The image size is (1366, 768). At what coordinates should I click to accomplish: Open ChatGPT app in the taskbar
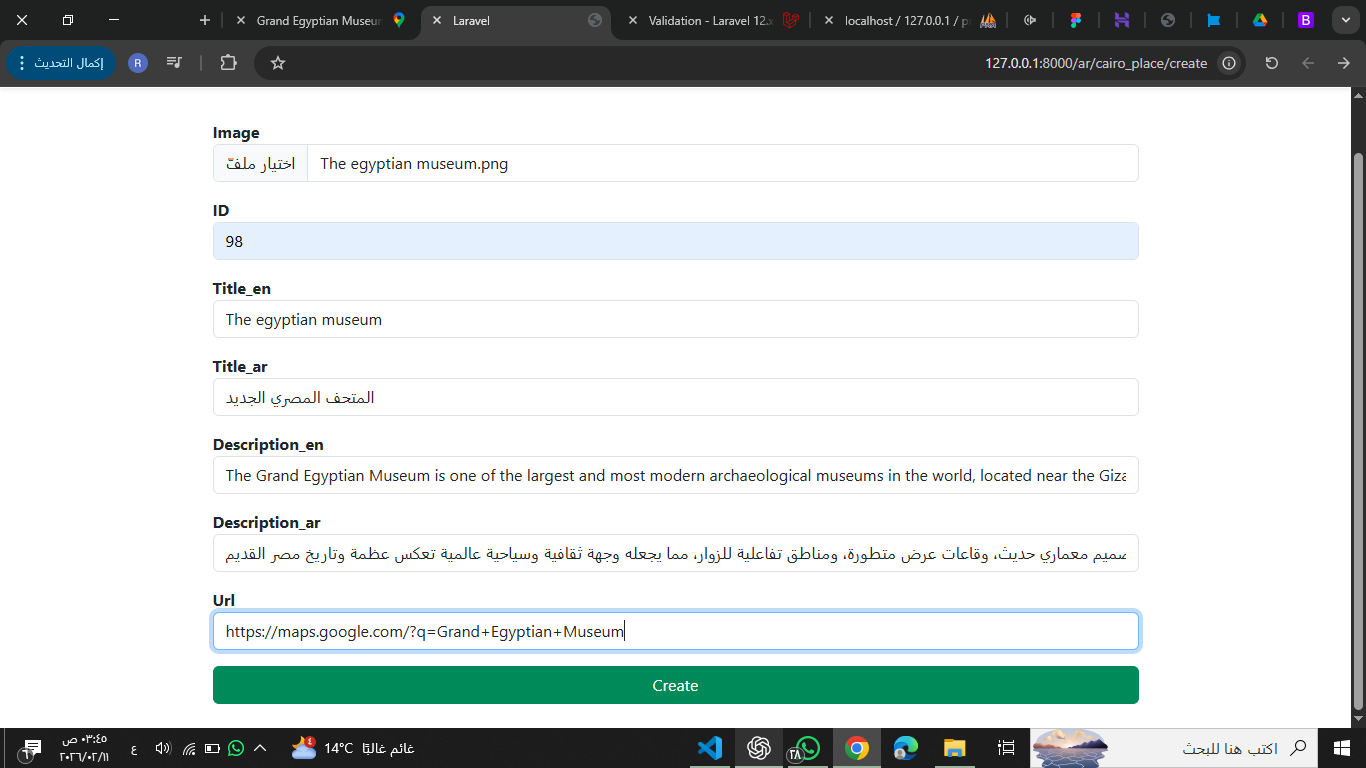coord(758,748)
